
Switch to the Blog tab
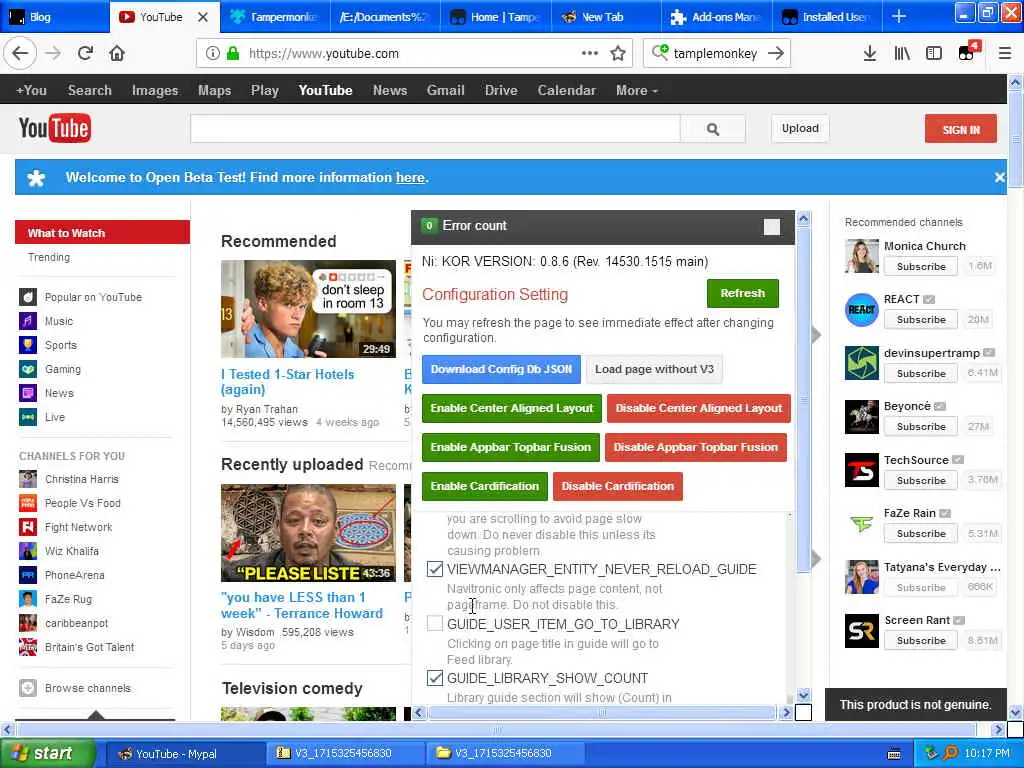coord(55,16)
